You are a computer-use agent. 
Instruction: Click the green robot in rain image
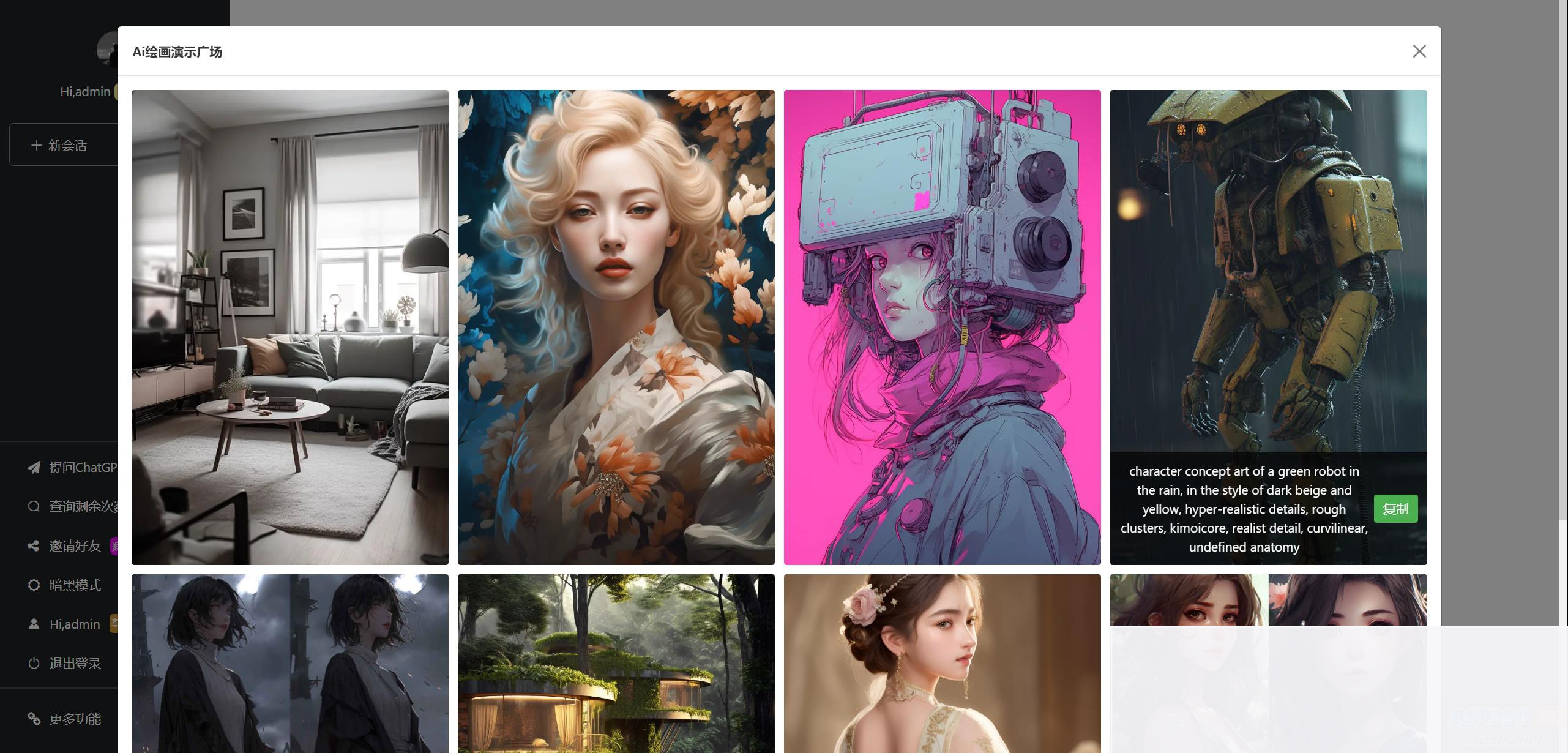tap(1268, 269)
